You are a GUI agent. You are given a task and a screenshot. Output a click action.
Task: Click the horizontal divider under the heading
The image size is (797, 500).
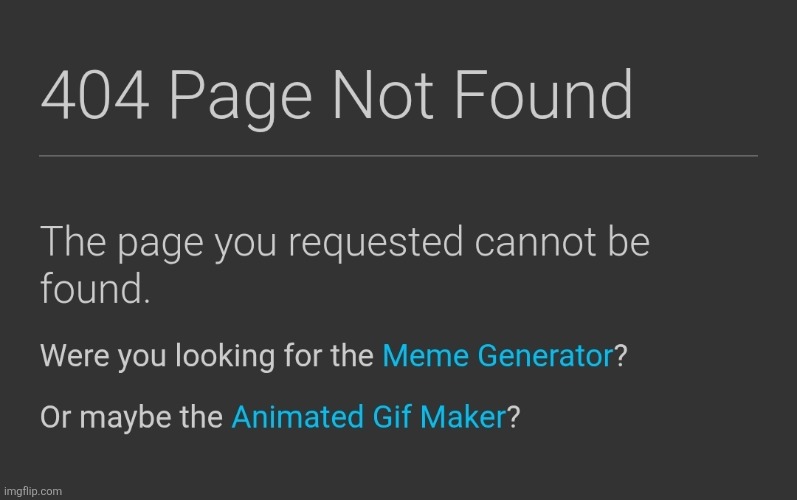(398, 156)
